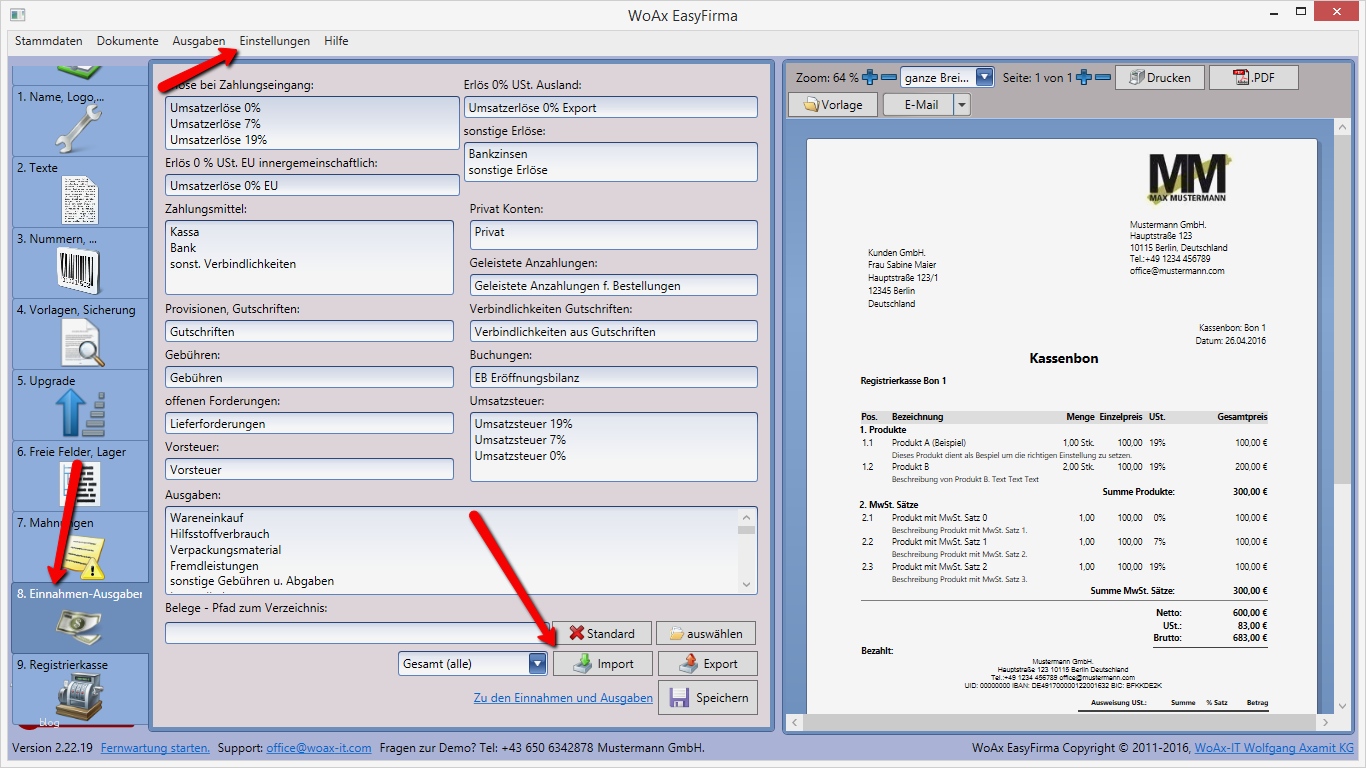Viewport: 1366px width, 768px height.
Task: Click the 'Umsatzerlöse 0% Export' field
Action: click(611, 107)
